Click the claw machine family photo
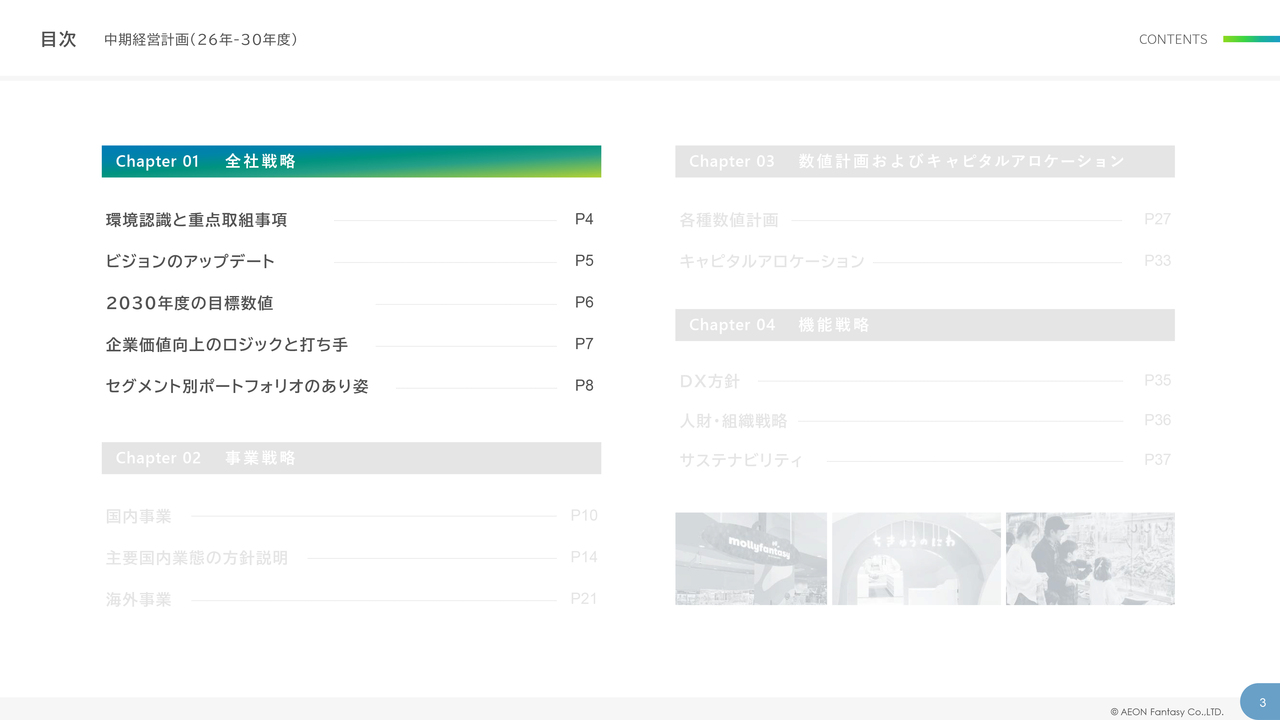This screenshot has width=1280, height=720. (x=1090, y=558)
